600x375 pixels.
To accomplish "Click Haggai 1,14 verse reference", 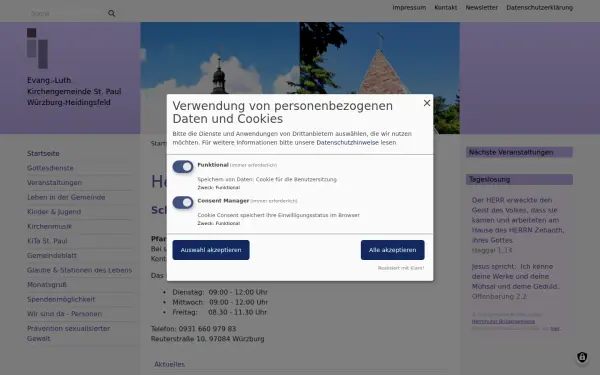I will [x=492, y=250].
